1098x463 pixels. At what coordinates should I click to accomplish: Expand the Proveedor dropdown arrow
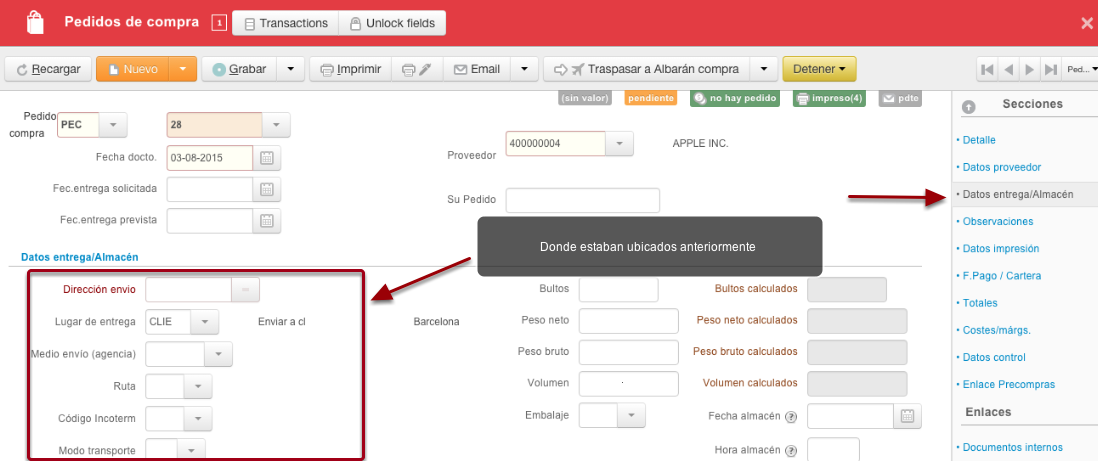point(619,144)
